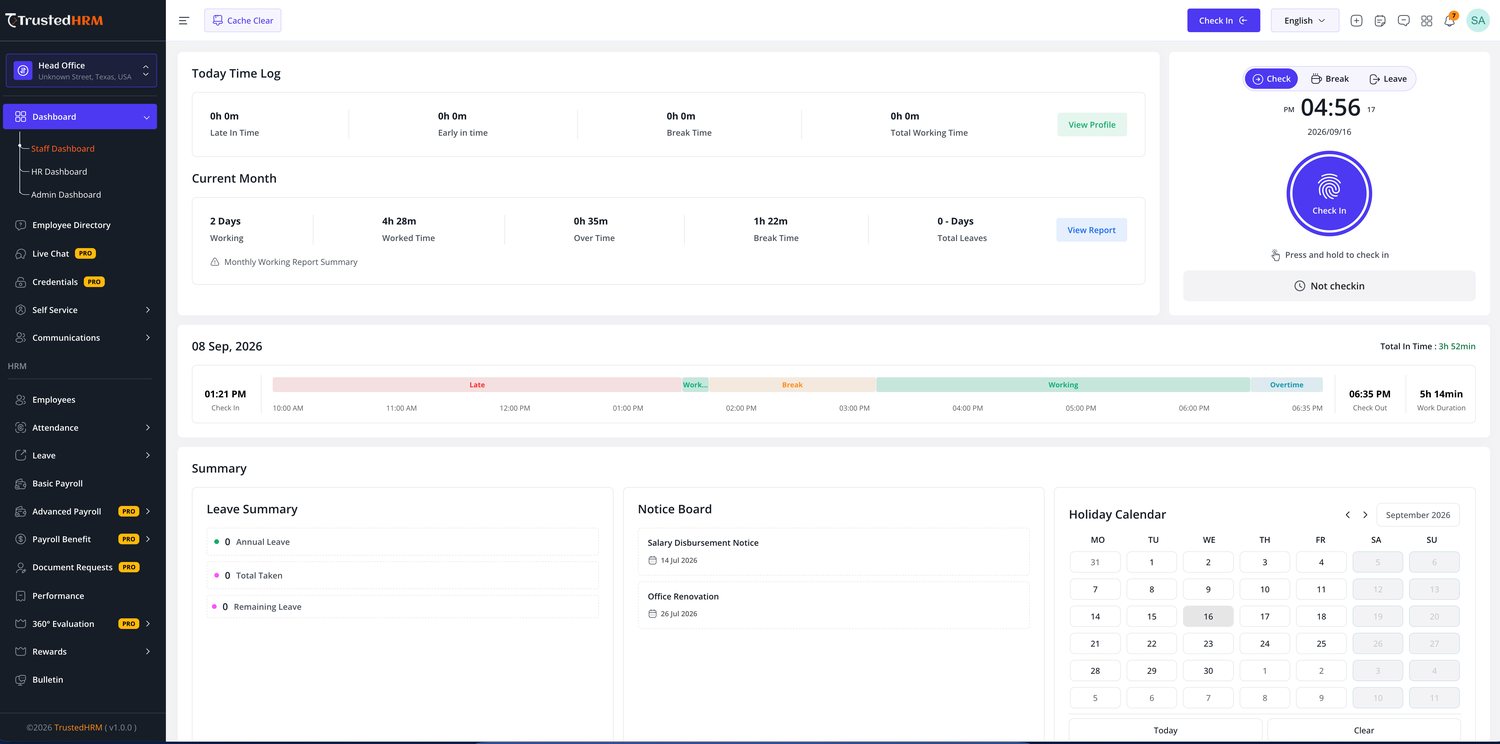Viewport: 1500px width, 744px height.
Task: Collapse the Dashboard sidebar menu
Action: pos(80,117)
